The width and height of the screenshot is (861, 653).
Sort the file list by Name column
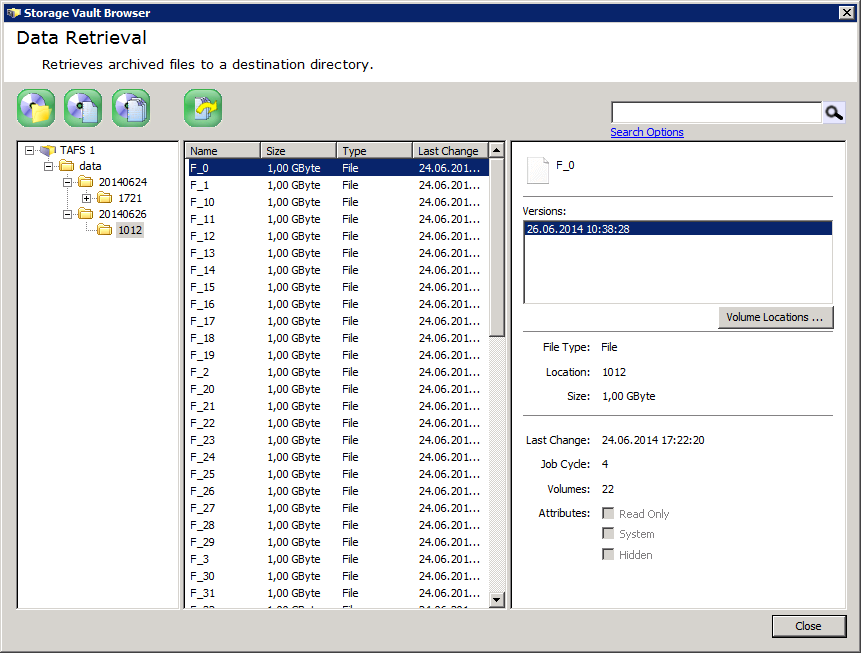[x=223, y=150]
